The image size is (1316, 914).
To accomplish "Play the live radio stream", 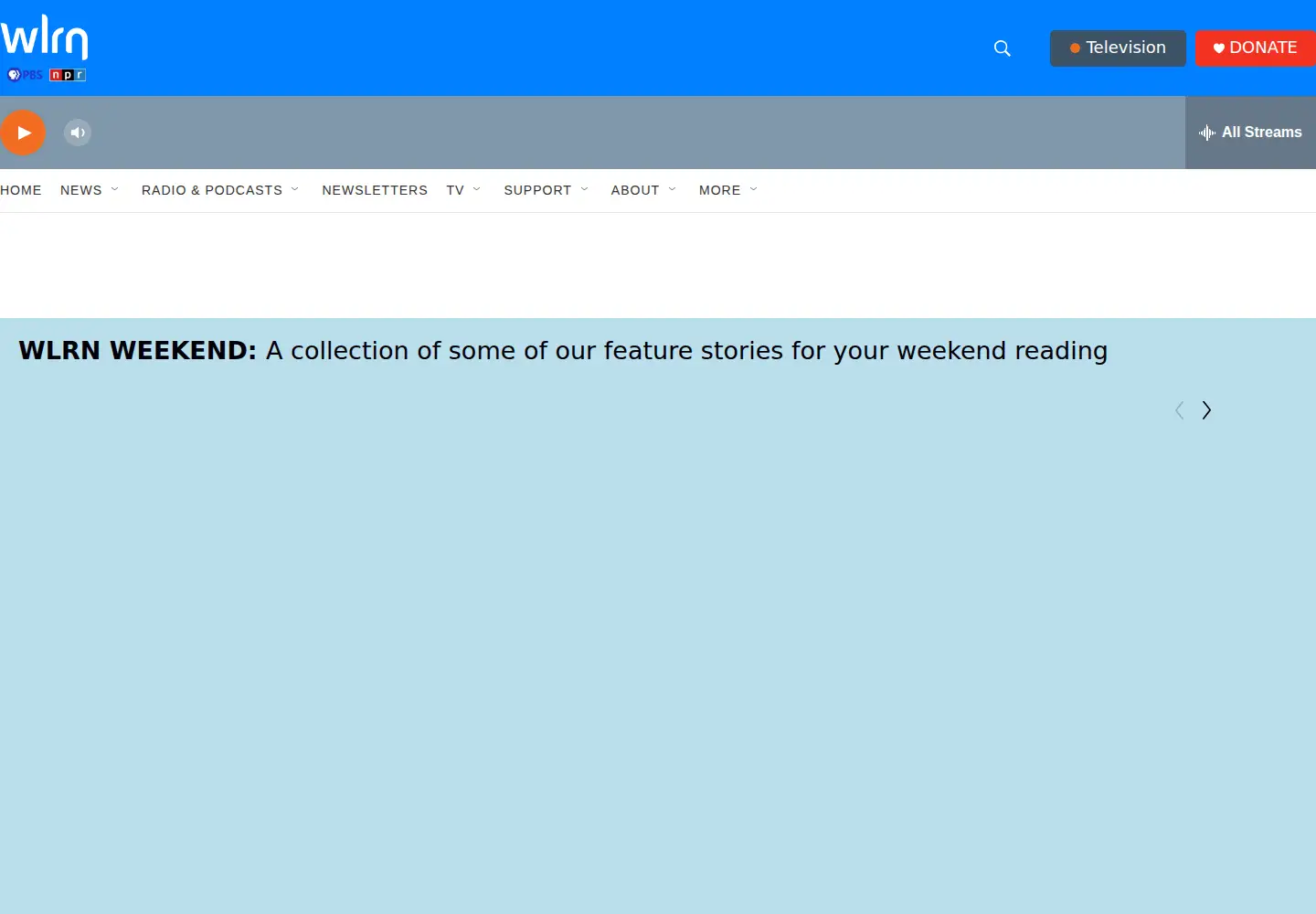I will point(23,133).
